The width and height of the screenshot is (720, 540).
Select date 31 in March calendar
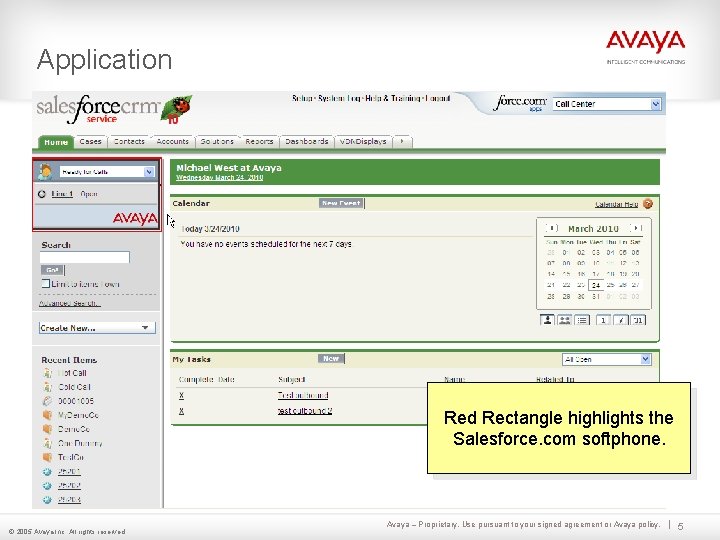(596, 297)
